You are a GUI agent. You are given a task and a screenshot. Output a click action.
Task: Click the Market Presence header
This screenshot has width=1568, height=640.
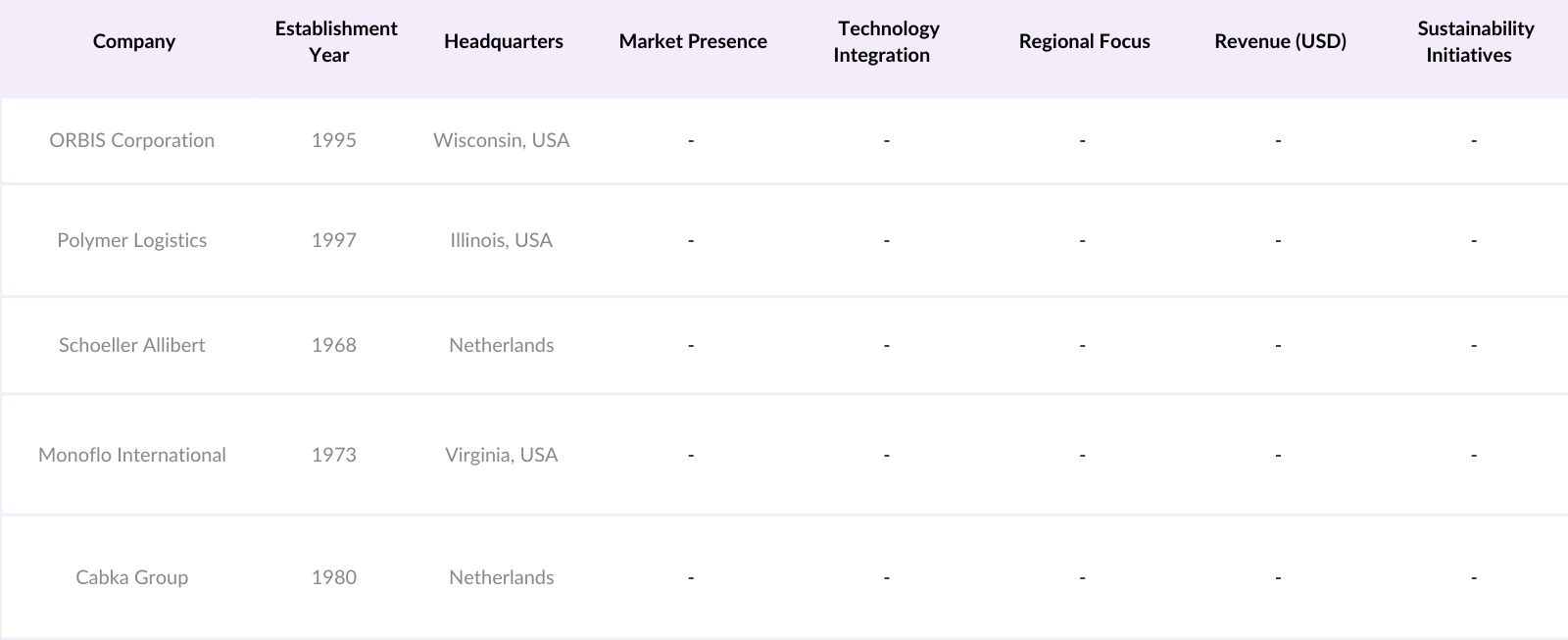(x=693, y=41)
